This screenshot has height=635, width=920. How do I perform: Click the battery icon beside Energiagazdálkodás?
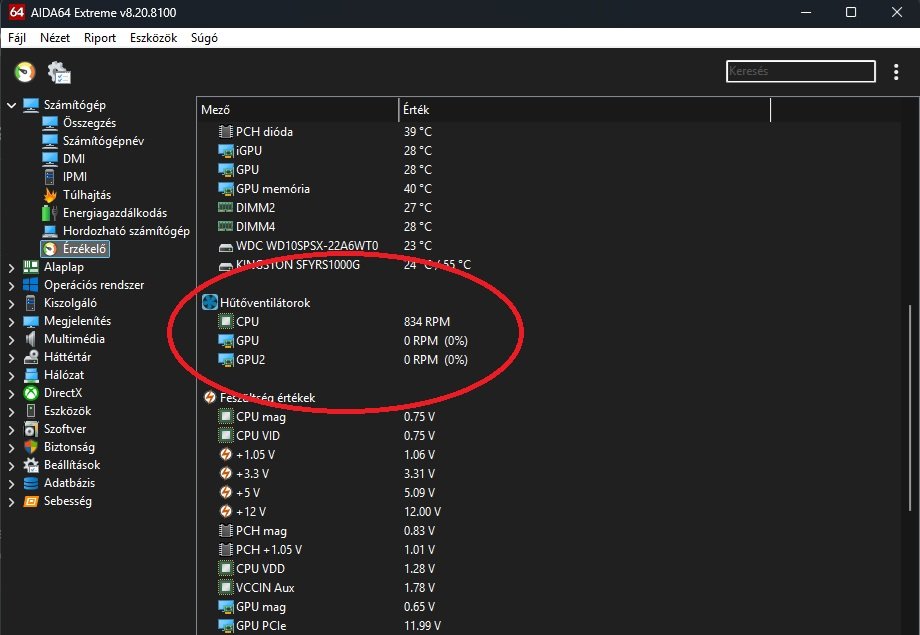point(50,213)
